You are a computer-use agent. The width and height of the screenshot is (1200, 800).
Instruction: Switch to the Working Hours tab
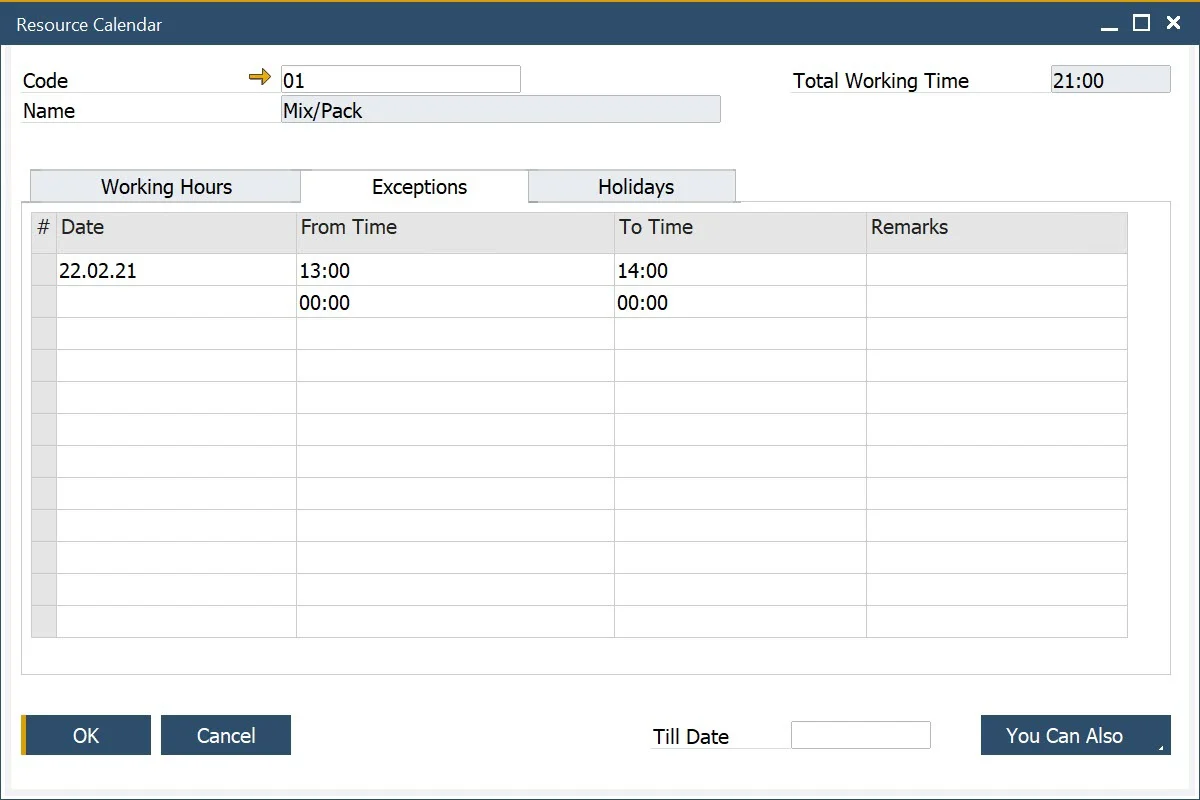(x=166, y=187)
